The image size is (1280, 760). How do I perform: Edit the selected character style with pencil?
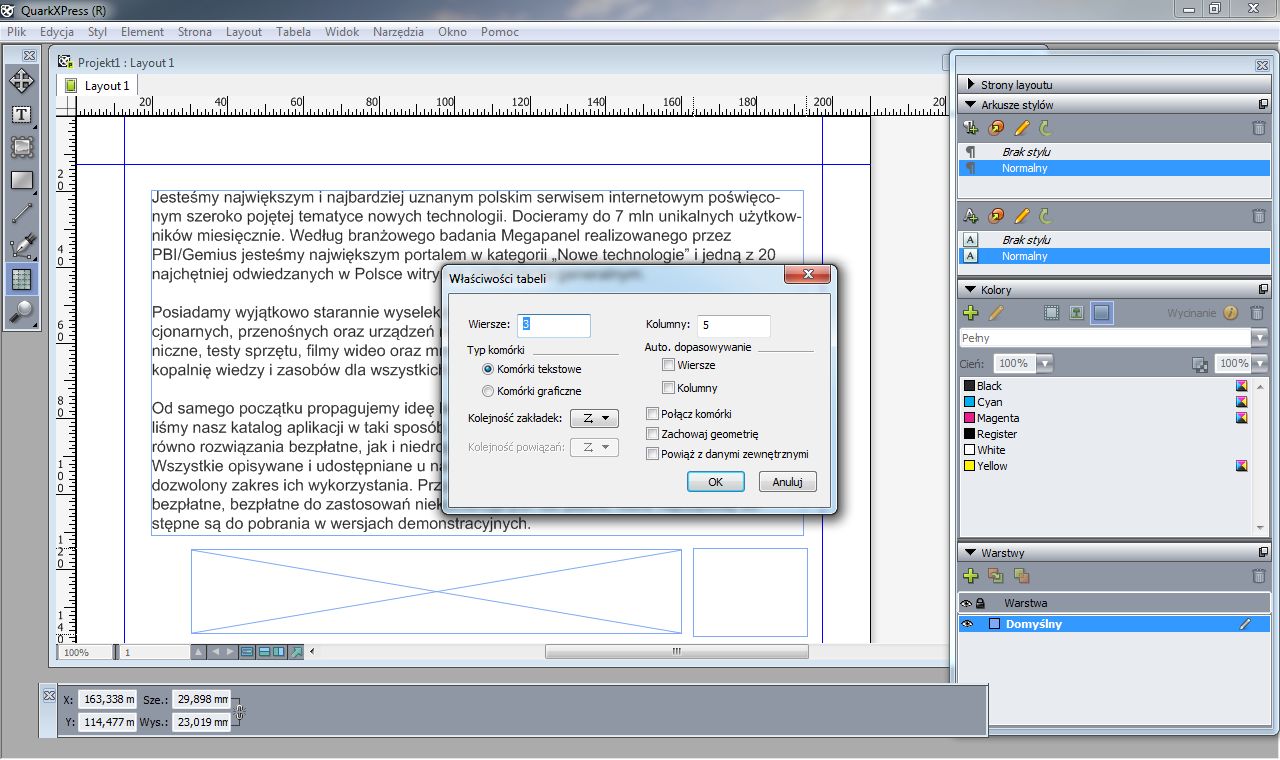(1022, 215)
